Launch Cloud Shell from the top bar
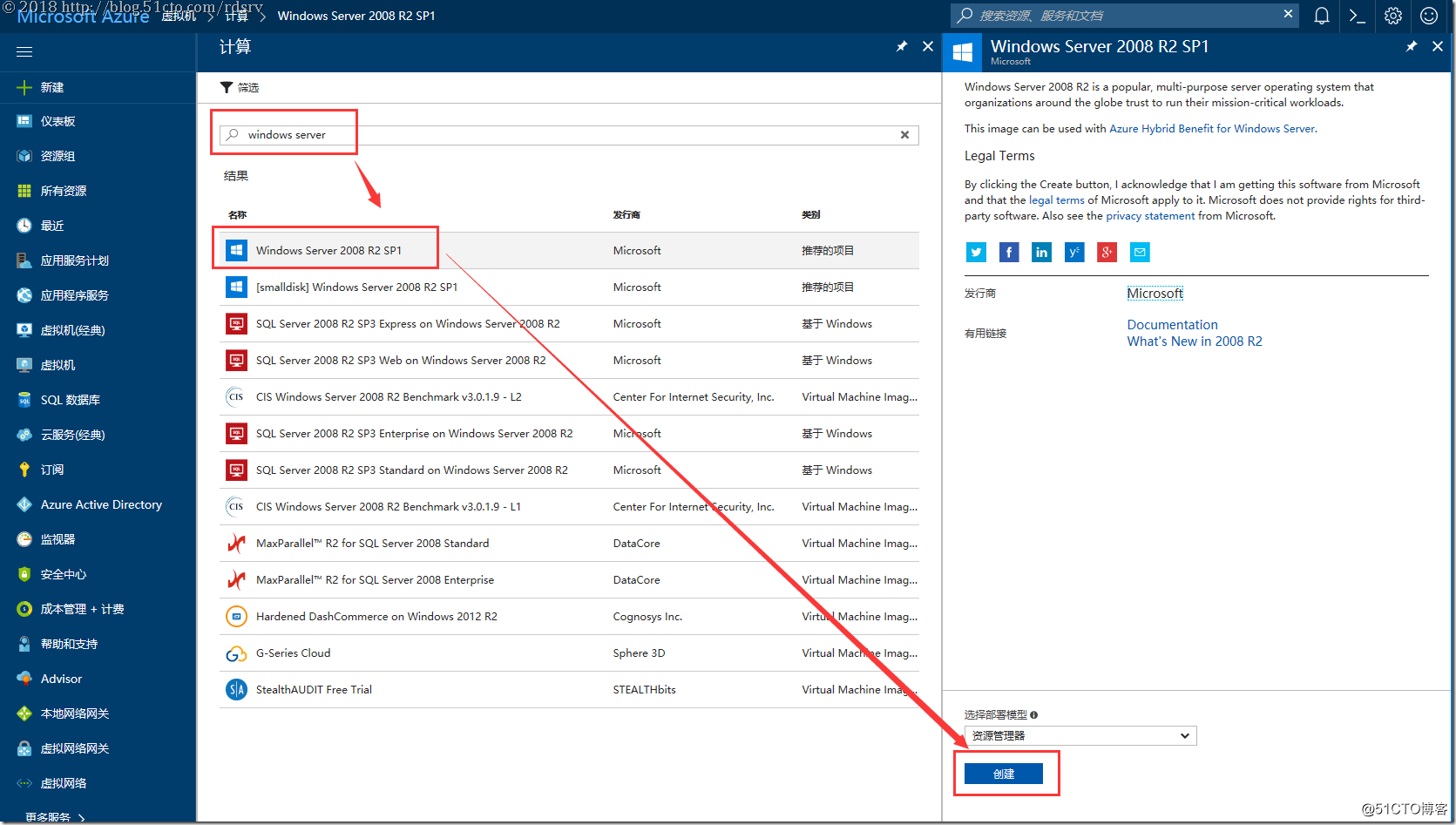Screen dimensions: 1456x825 [1357, 16]
